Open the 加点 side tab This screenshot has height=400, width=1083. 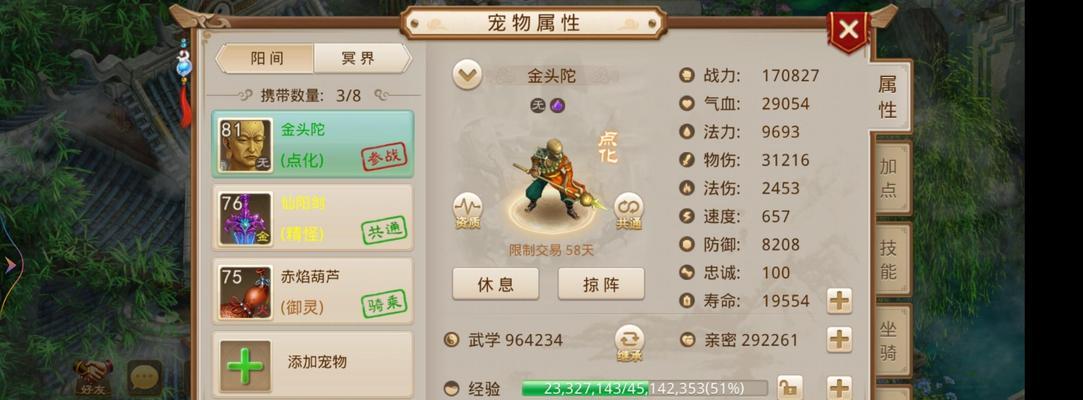[888, 178]
